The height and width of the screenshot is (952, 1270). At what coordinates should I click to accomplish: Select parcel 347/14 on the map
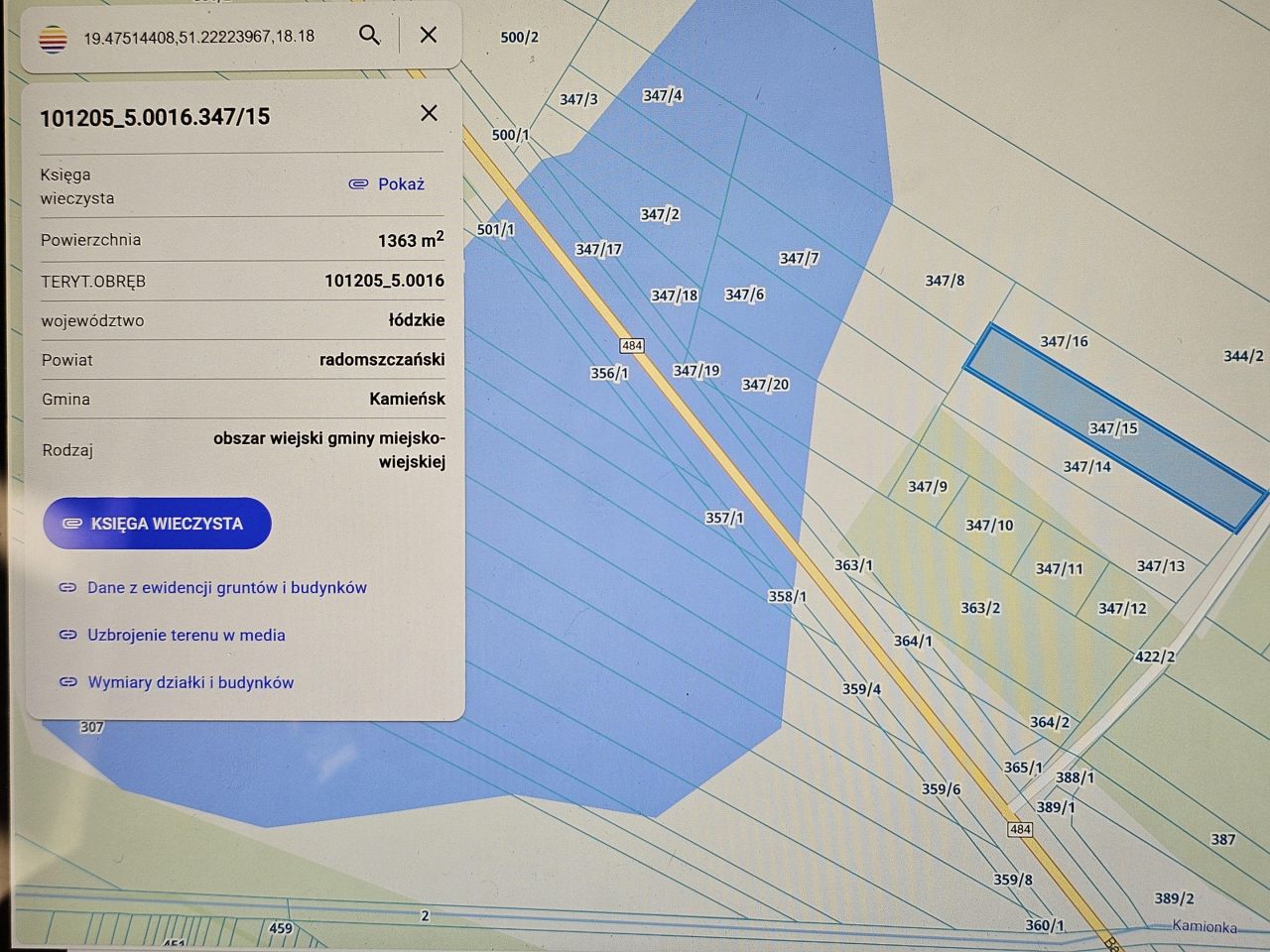(x=1087, y=466)
